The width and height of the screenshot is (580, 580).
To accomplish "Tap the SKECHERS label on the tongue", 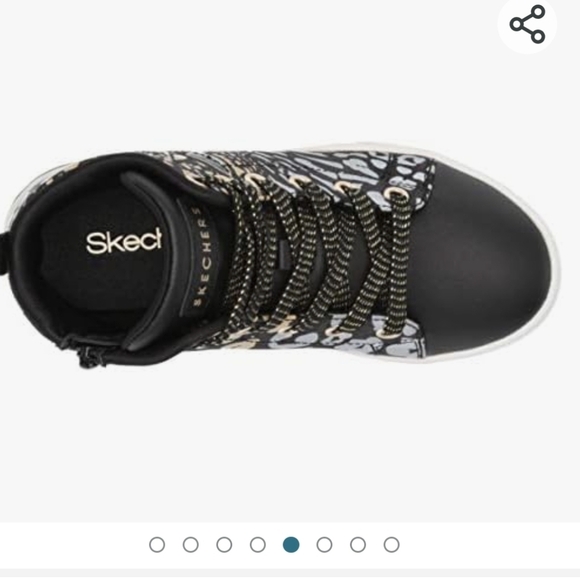I will [203, 257].
